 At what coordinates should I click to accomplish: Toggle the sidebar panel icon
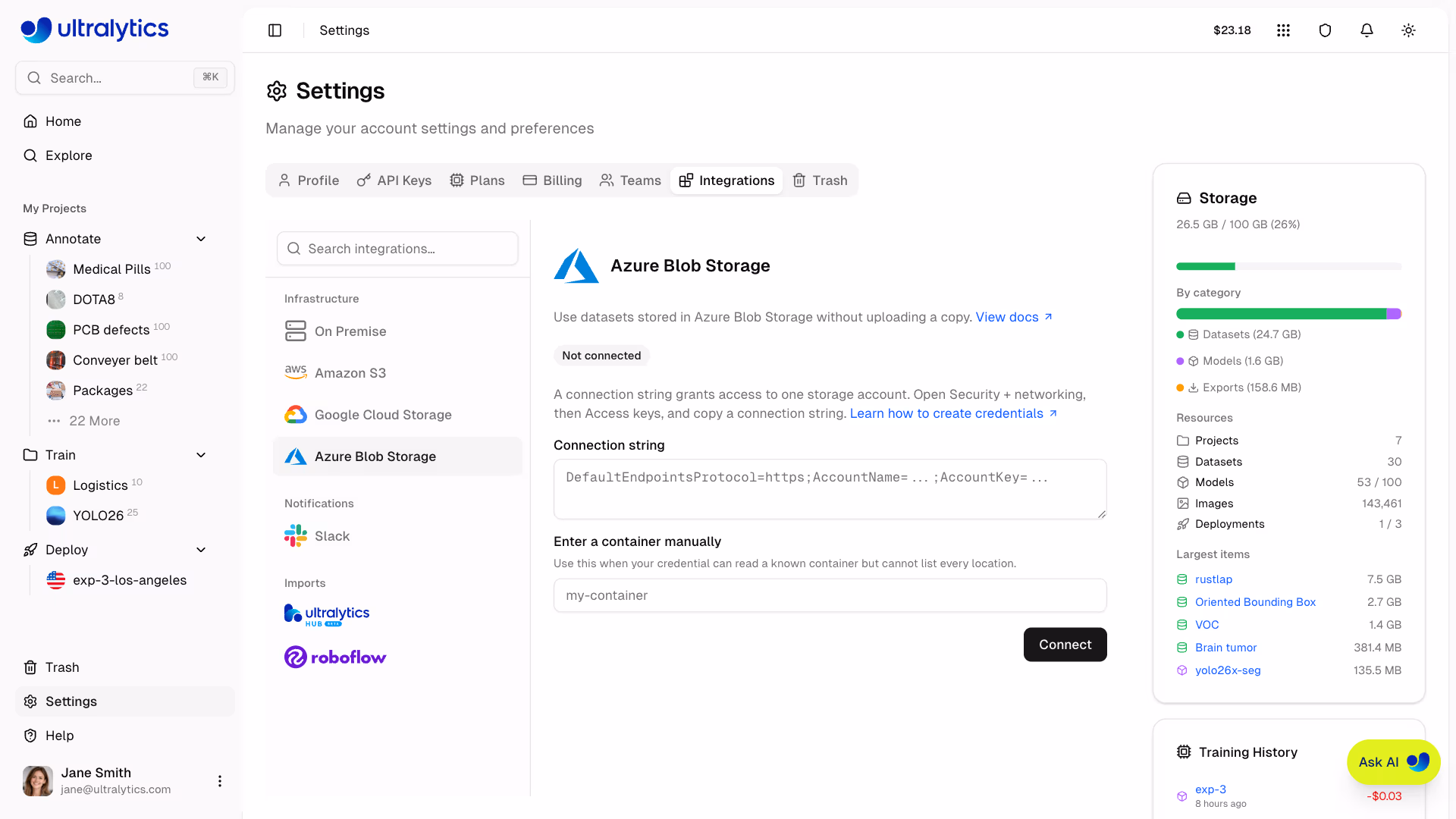tap(275, 30)
